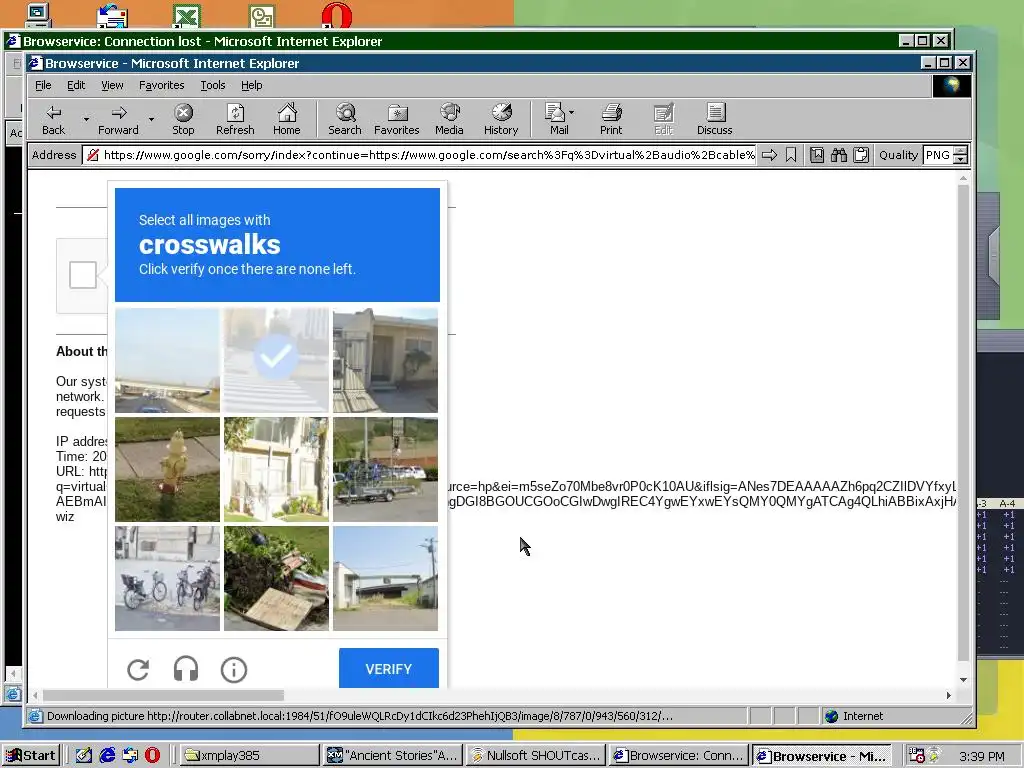The height and width of the screenshot is (768, 1024).
Task: Select the warehouse with utility pole tile
Action: [x=385, y=579]
